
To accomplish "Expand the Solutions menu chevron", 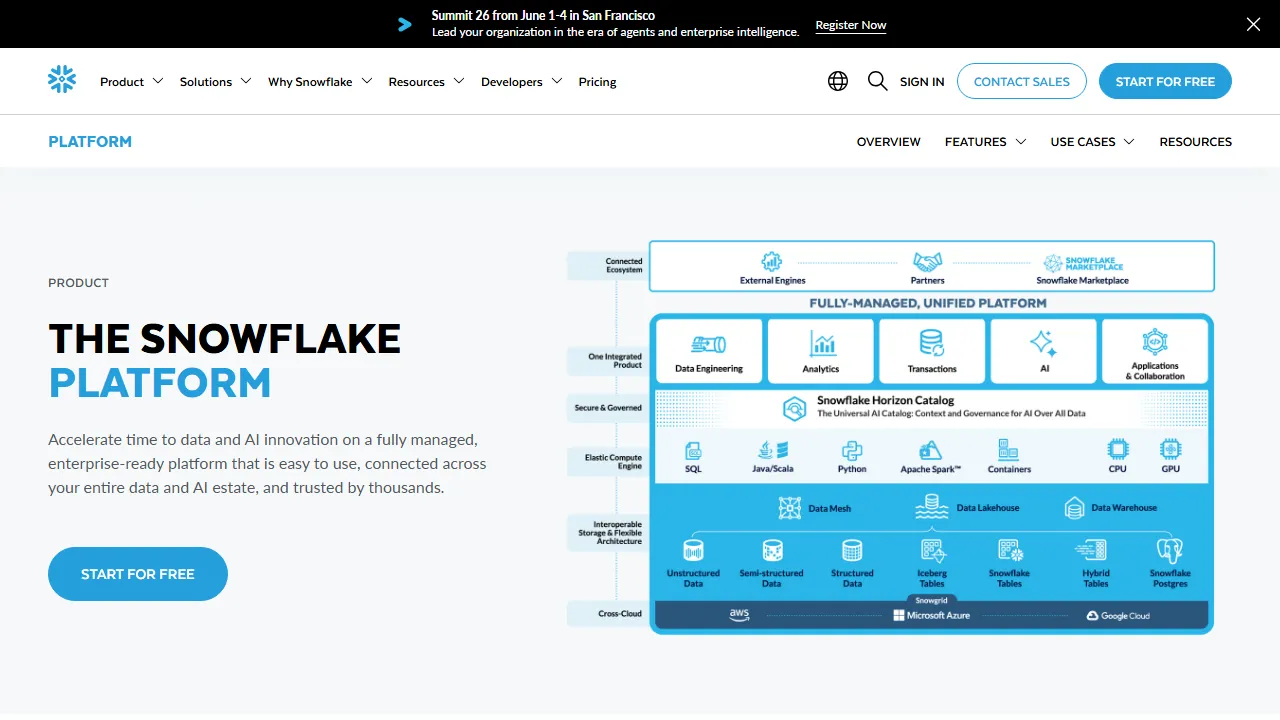I will (x=246, y=81).
